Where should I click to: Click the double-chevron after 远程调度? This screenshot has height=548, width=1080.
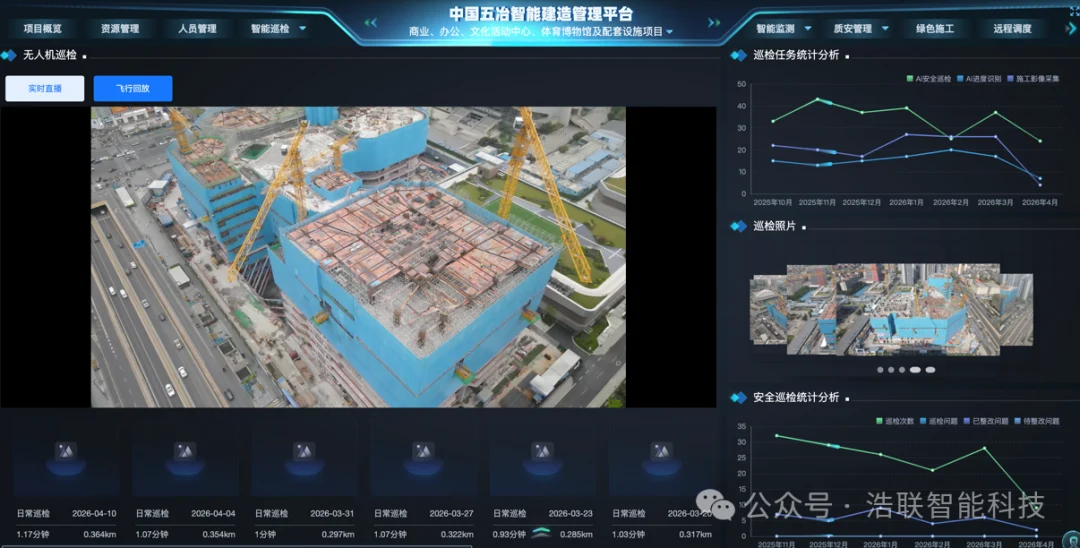[x=1070, y=28]
